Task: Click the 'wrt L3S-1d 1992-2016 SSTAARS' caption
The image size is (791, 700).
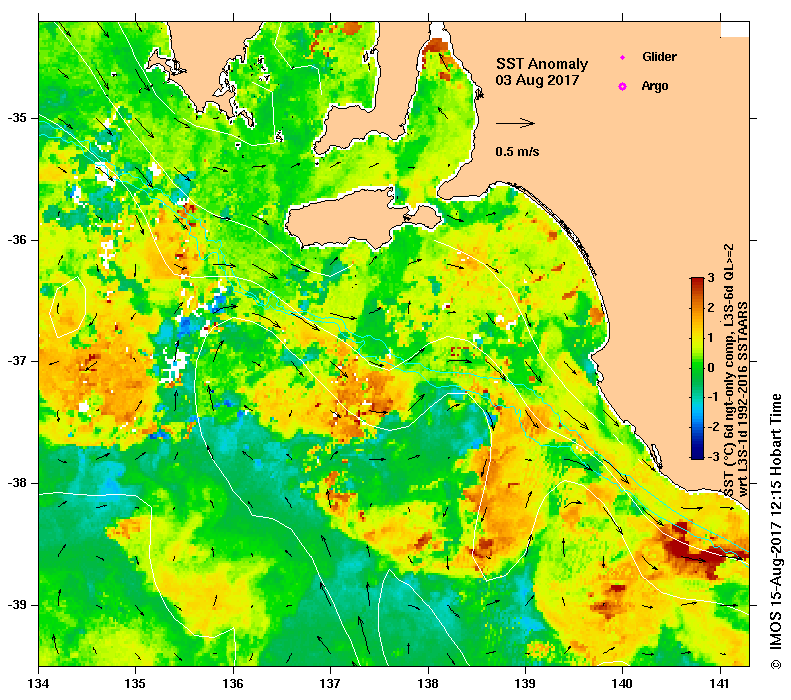Action: pos(743,399)
